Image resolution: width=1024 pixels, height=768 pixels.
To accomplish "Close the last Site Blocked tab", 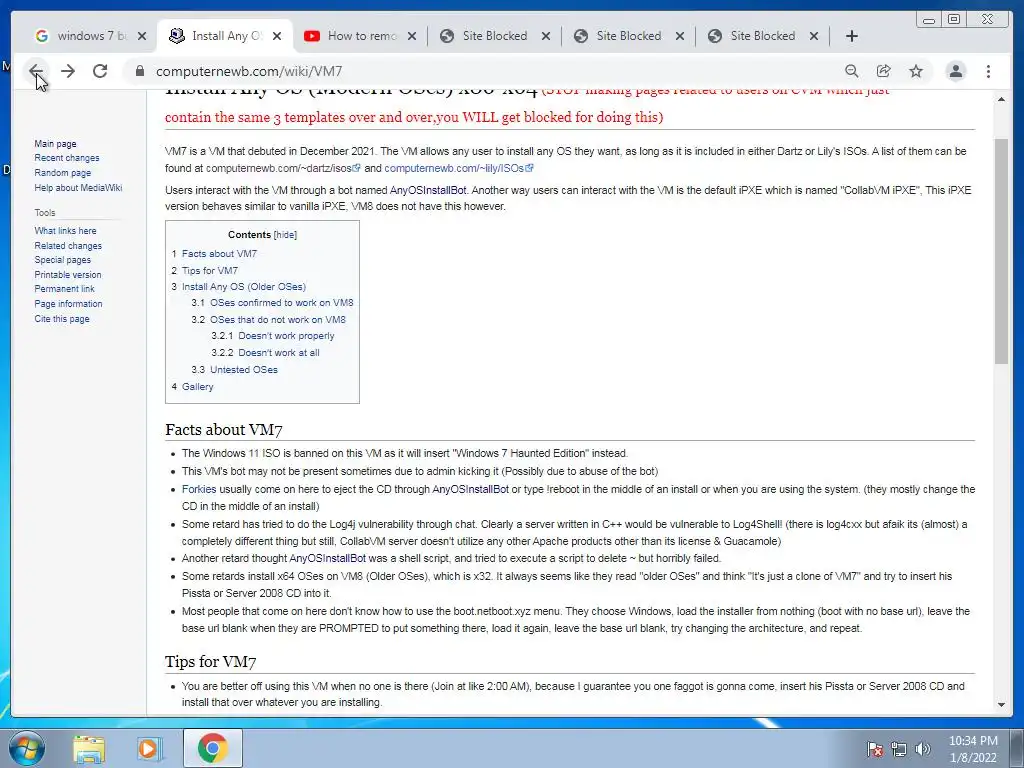I will [814, 36].
